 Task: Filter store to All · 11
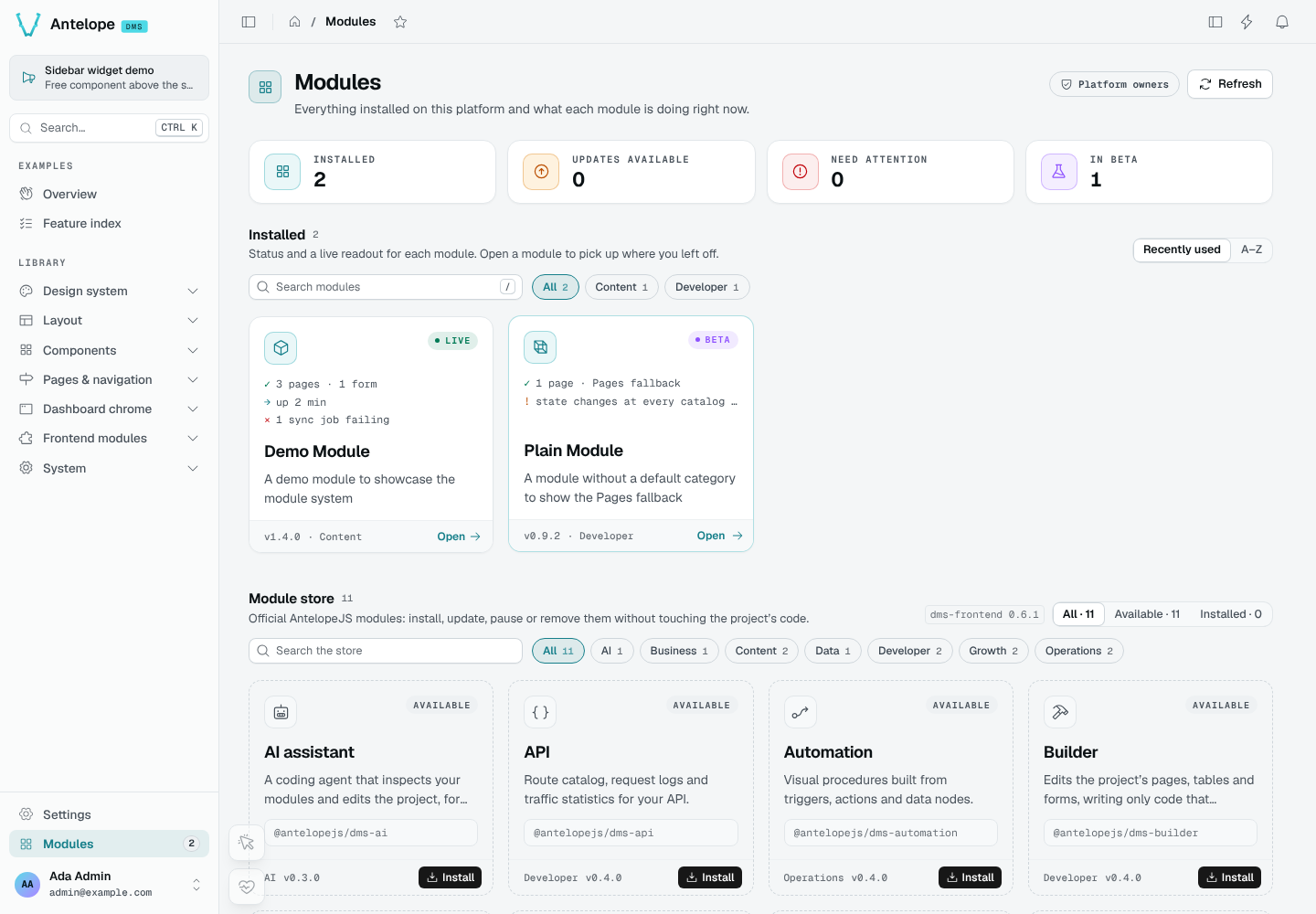pos(1078,614)
